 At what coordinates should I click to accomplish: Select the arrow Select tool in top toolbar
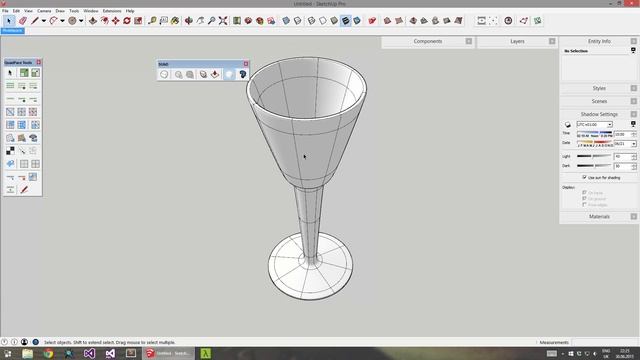[9, 20]
